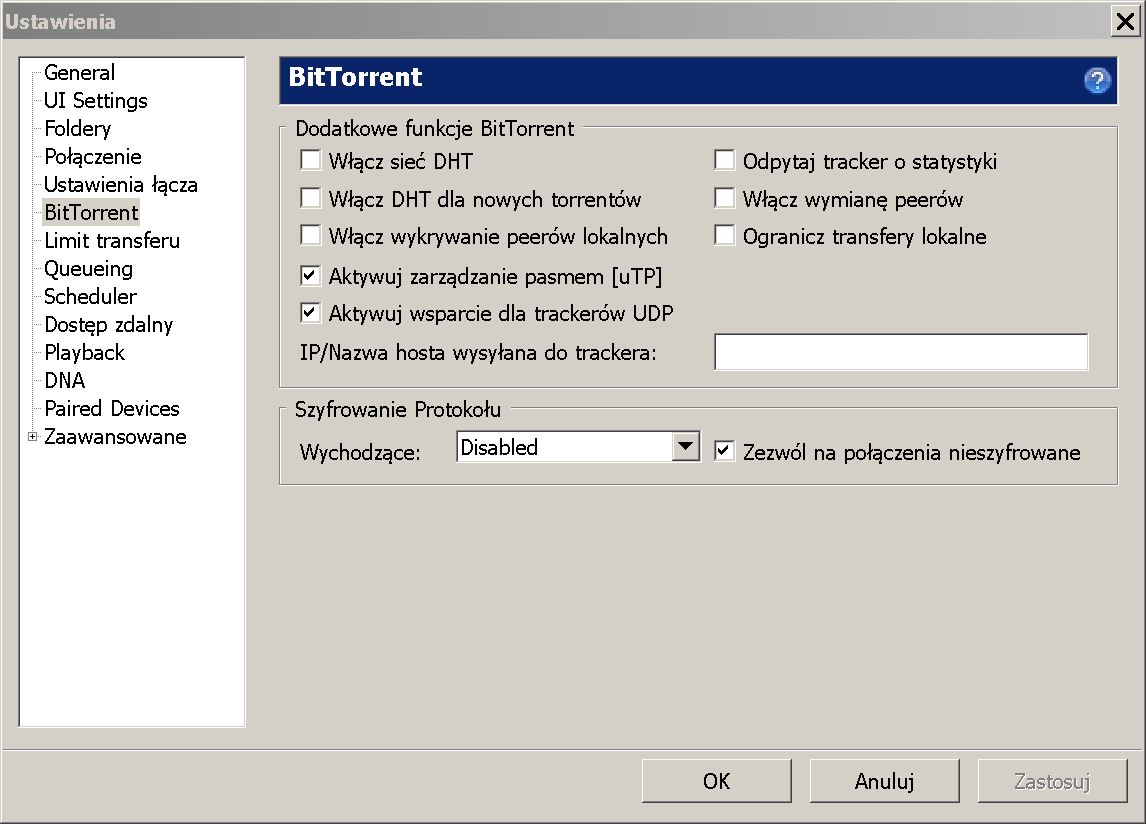Viewport: 1146px width, 824px height.
Task: Toggle Włącz DHT dla nowych torrentów
Action: 311,198
